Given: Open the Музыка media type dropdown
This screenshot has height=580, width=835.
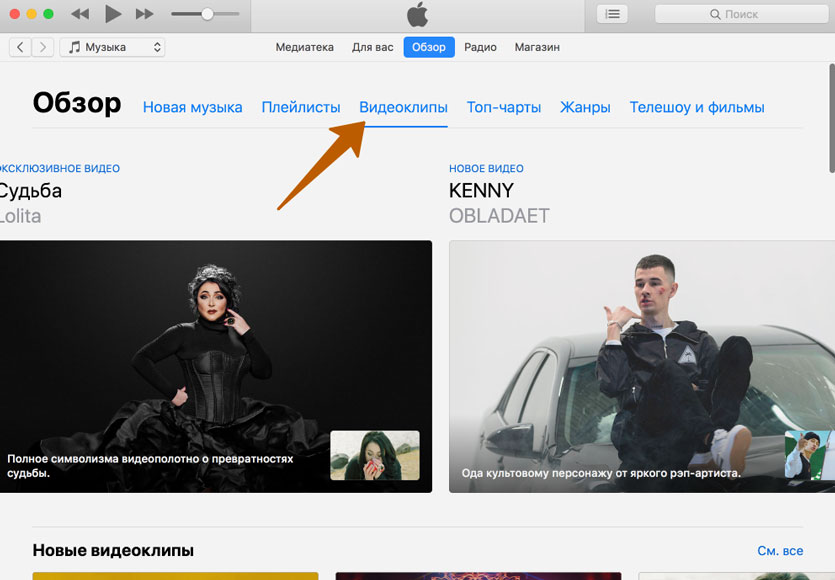Looking at the screenshot, I should [x=112, y=47].
